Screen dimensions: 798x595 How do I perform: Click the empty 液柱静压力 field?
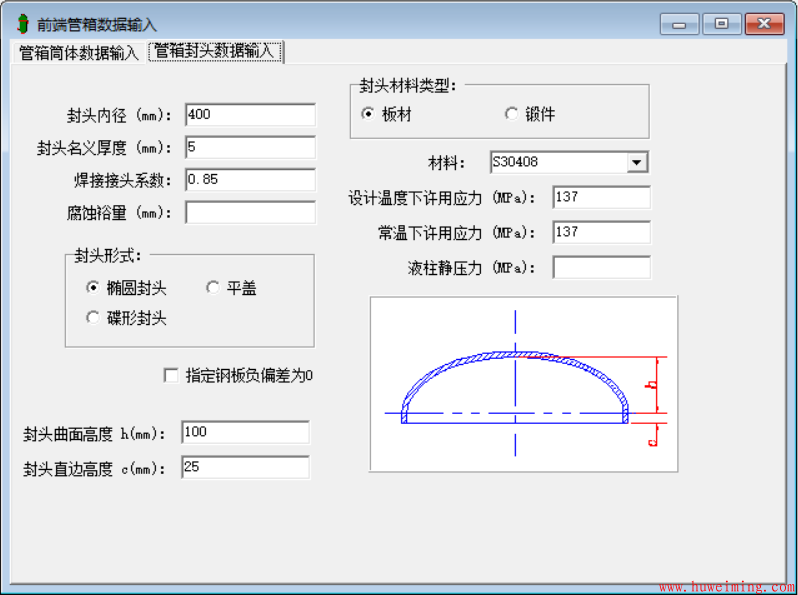[x=601, y=268]
